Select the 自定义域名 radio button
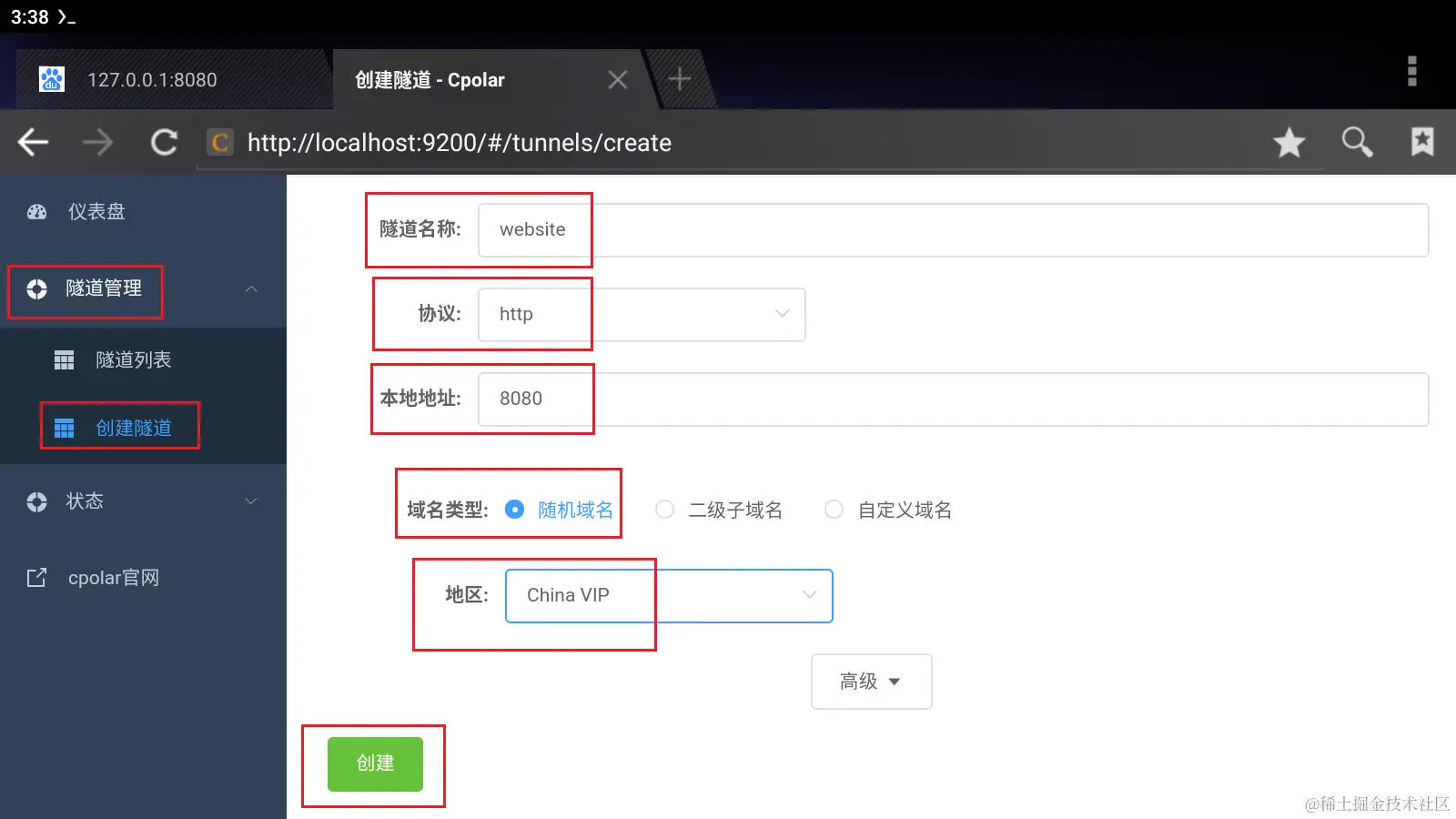 [x=834, y=510]
